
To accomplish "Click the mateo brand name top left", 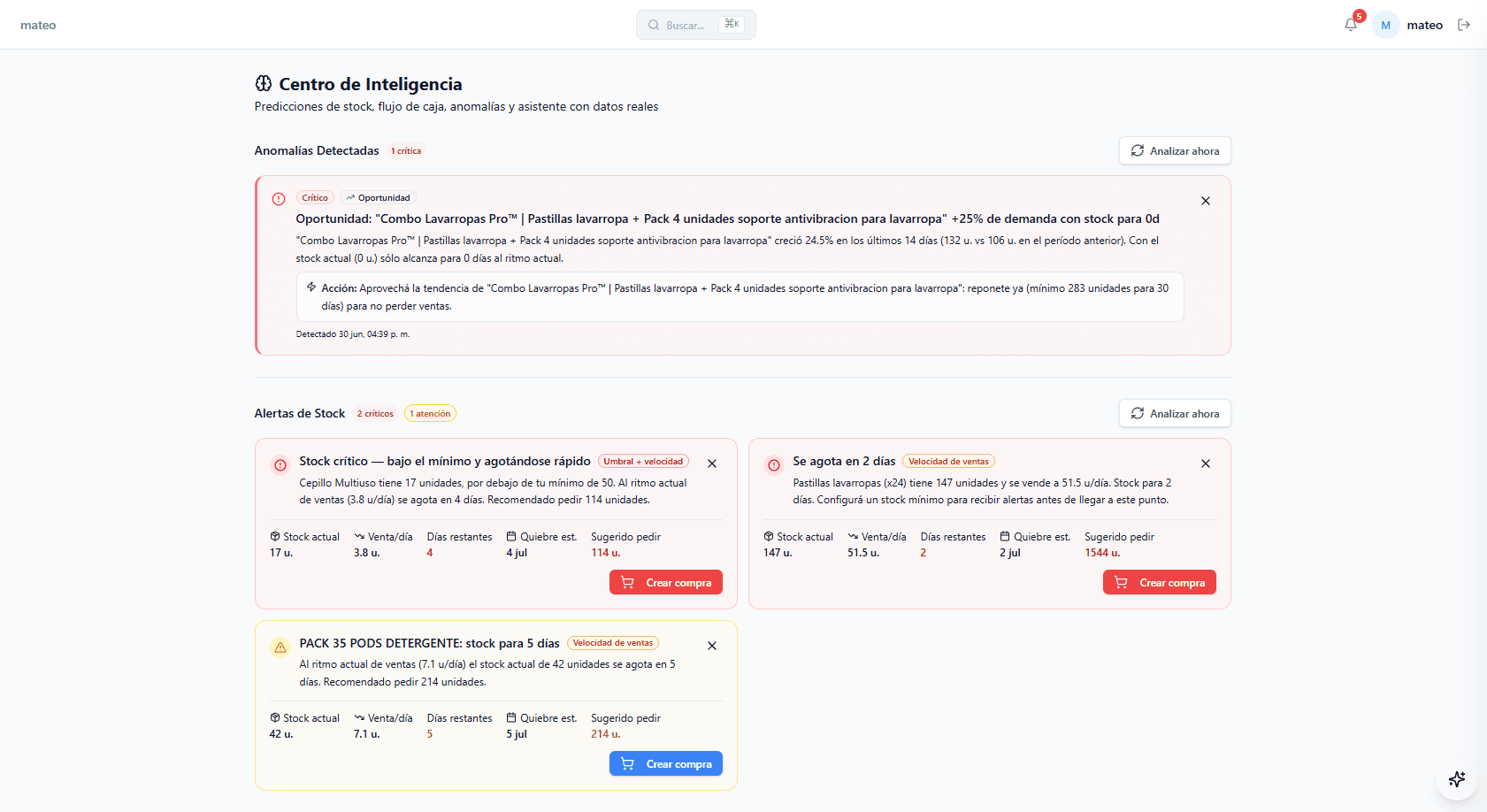I will coord(38,25).
